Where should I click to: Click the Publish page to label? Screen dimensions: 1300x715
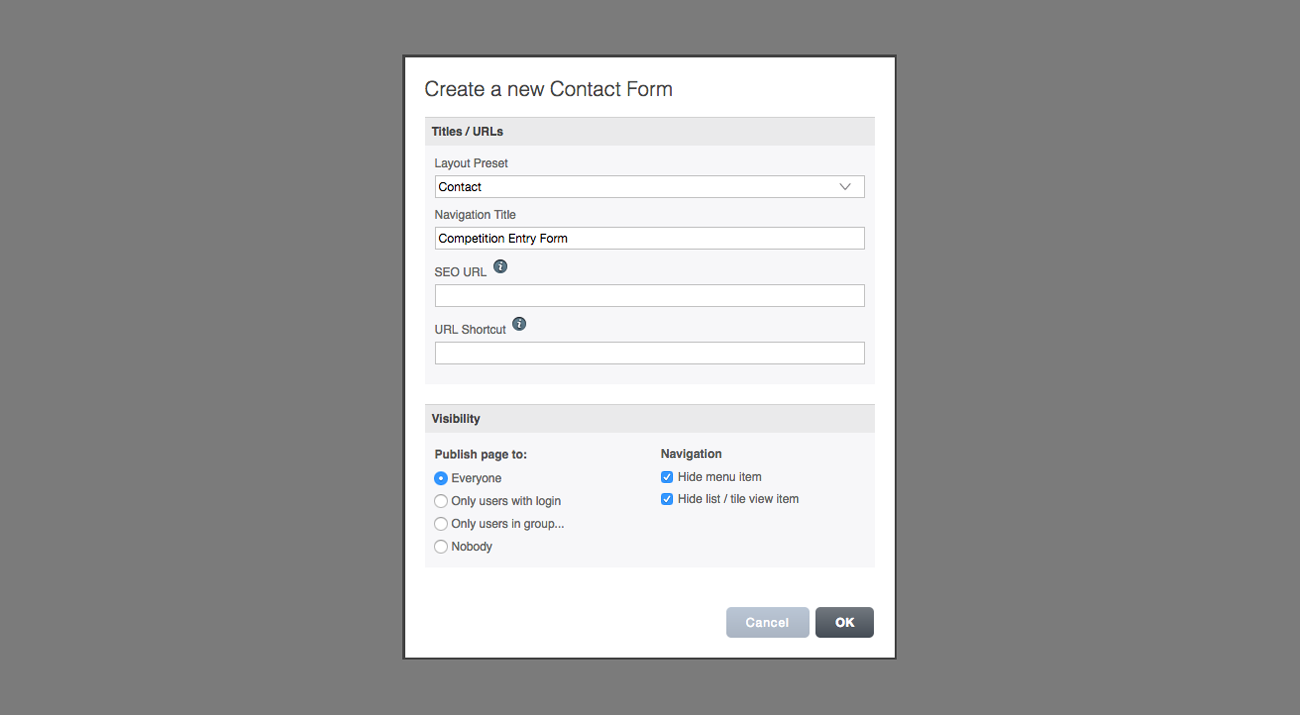tap(480, 455)
